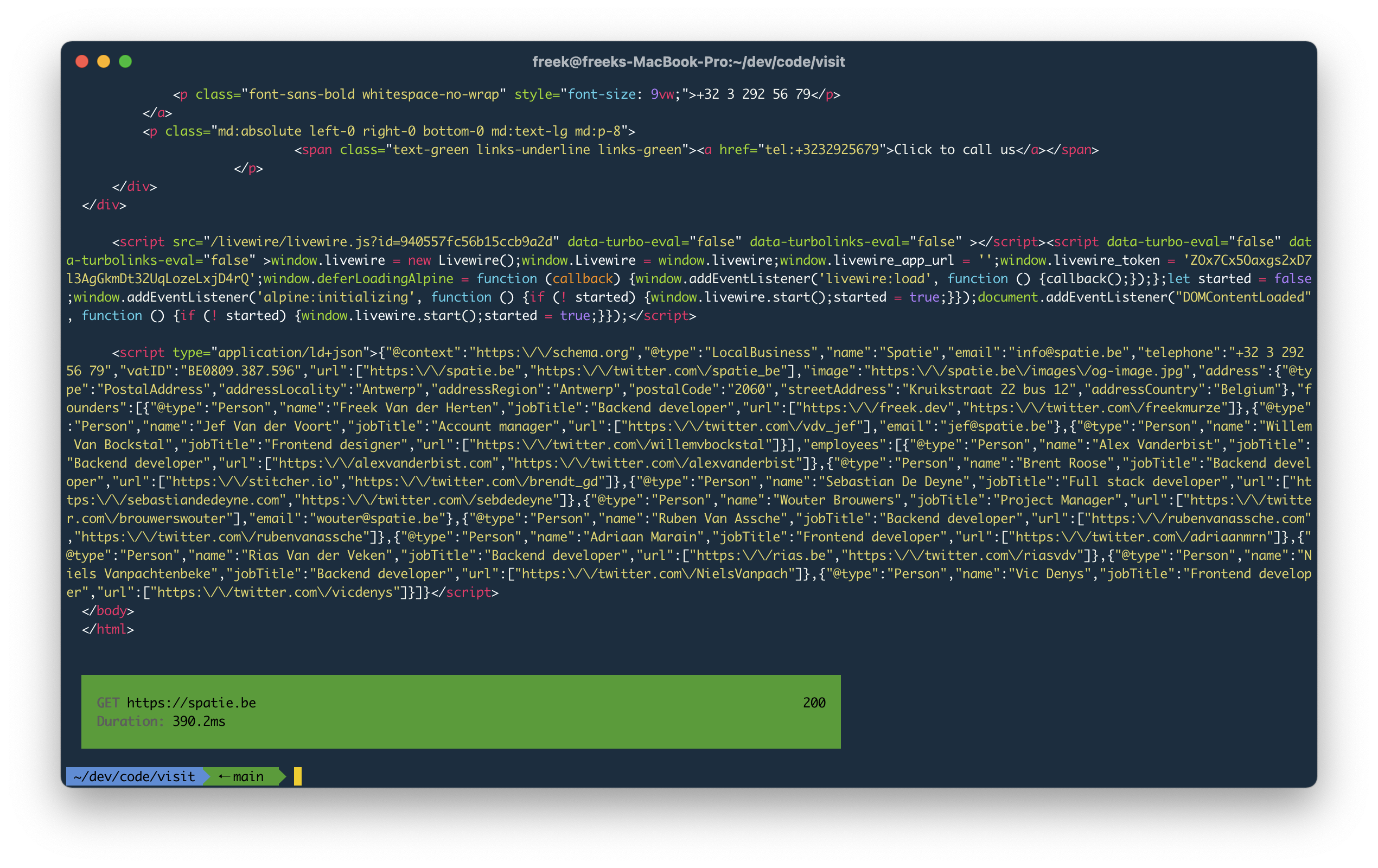Click the "Click to call us" text
The height and width of the screenshot is (868, 1378).
(x=954, y=150)
